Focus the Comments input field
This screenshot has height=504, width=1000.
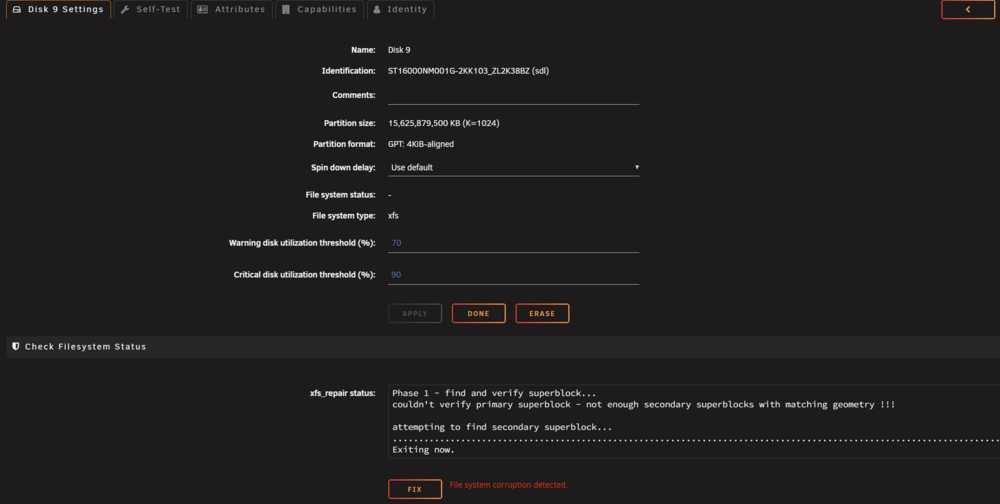pyautogui.click(x=513, y=96)
